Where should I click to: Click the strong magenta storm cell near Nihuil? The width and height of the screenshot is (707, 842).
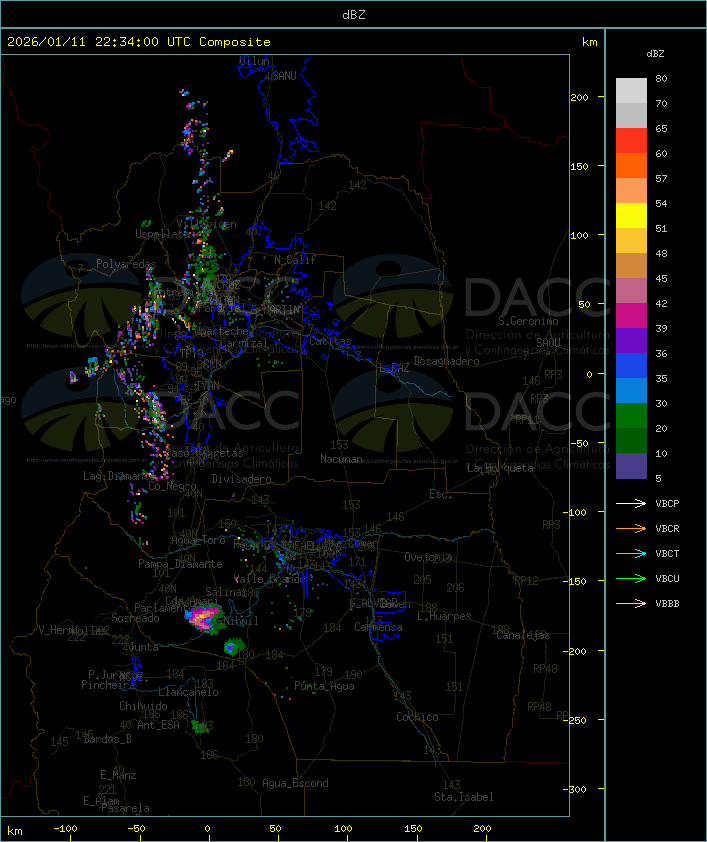point(203,618)
